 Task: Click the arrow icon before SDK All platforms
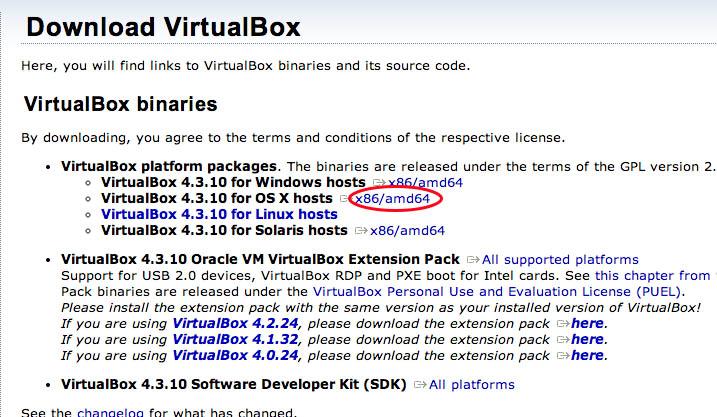click(421, 385)
